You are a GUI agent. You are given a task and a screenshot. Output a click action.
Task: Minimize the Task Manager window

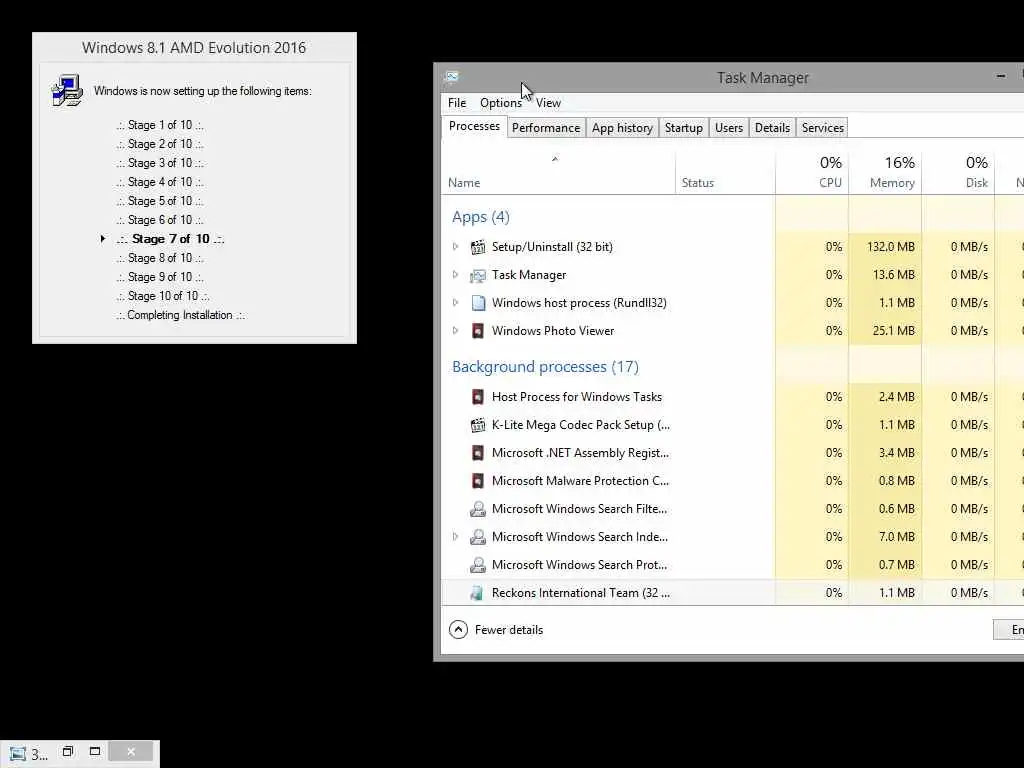click(1000, 77)
